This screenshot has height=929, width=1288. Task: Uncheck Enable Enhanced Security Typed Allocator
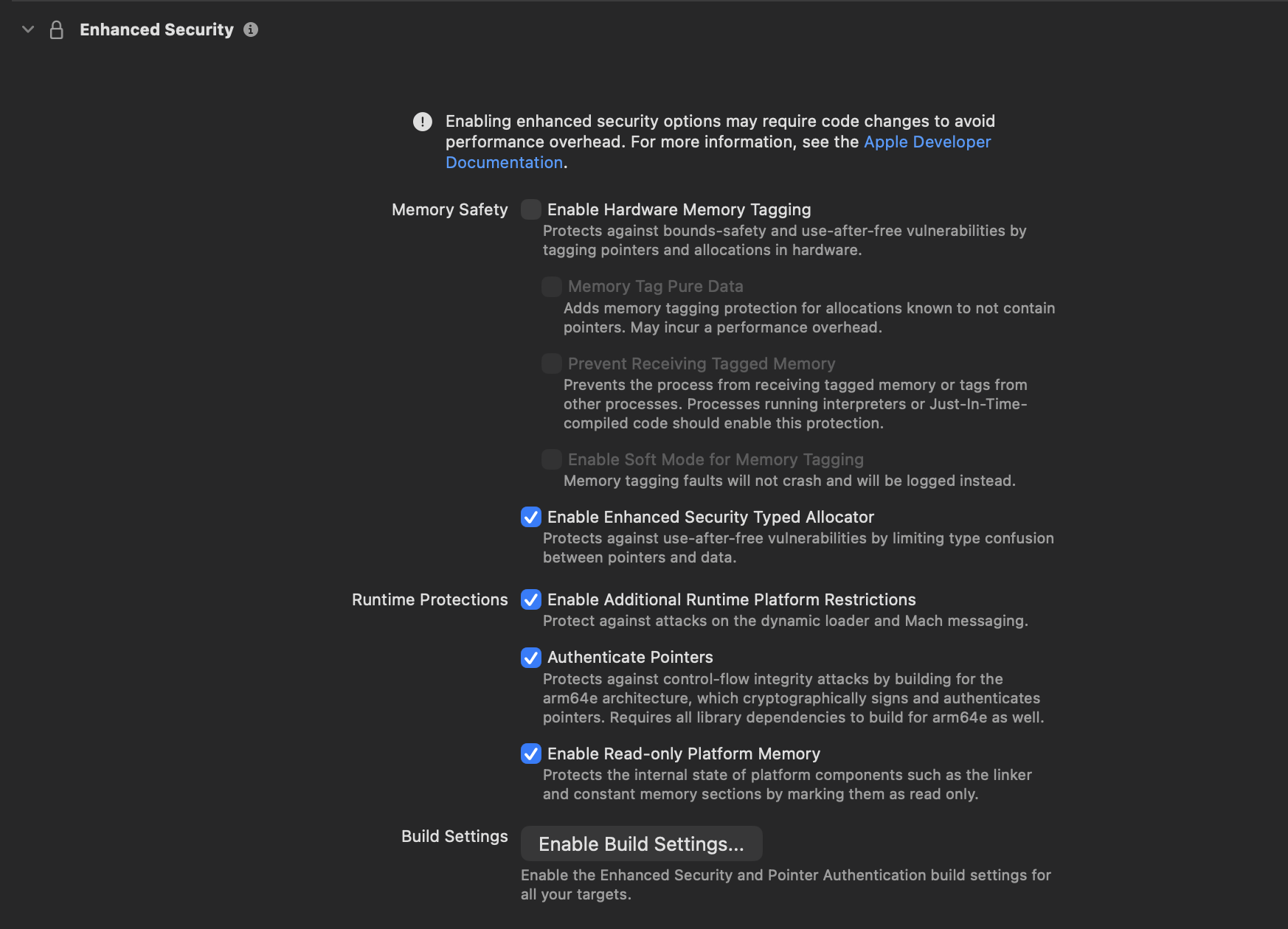tap(531, 517)
